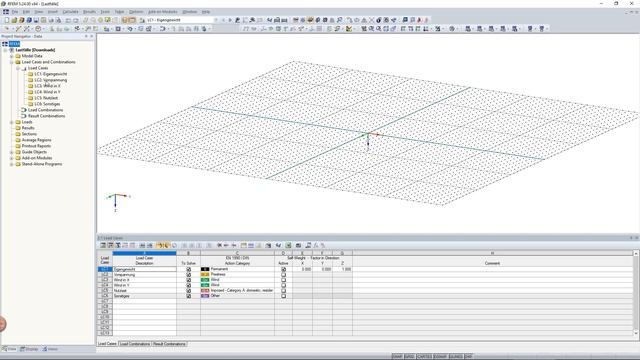
Task: Select Load Combinations in navigator tree
Action: coord(45,110)
